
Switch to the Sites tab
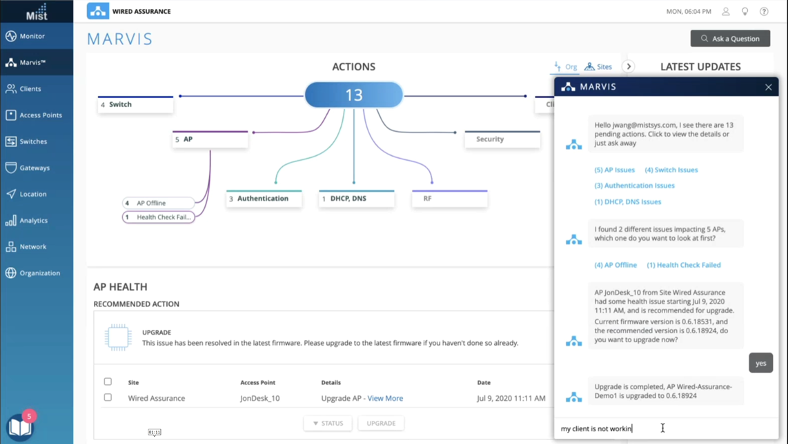click(x=599, y=67)
